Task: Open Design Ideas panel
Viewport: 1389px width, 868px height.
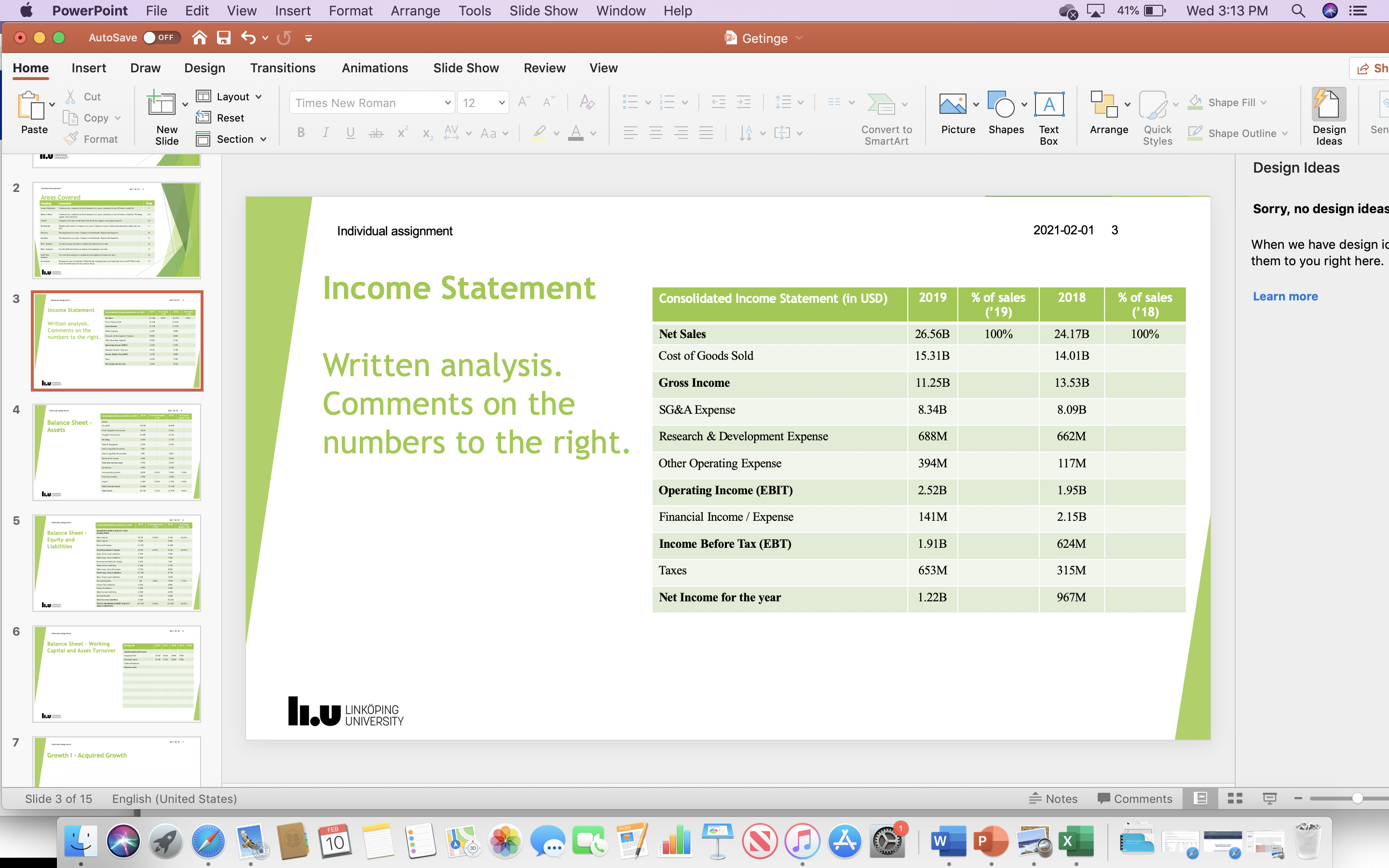Action: (x=1329, y=115)
